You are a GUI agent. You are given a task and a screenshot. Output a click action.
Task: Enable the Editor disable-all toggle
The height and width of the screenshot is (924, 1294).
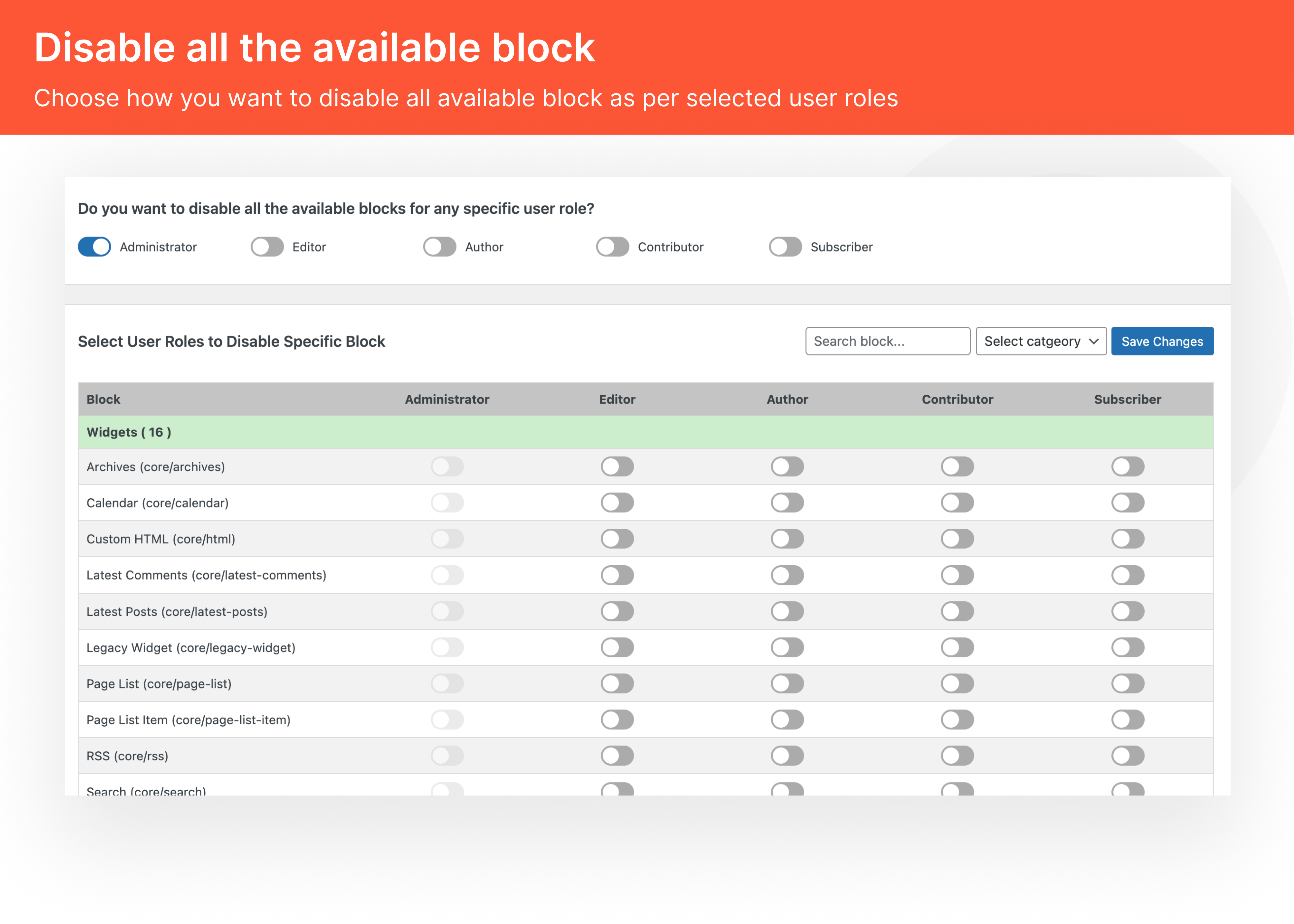pyautogui.click(x=267, y=247)
